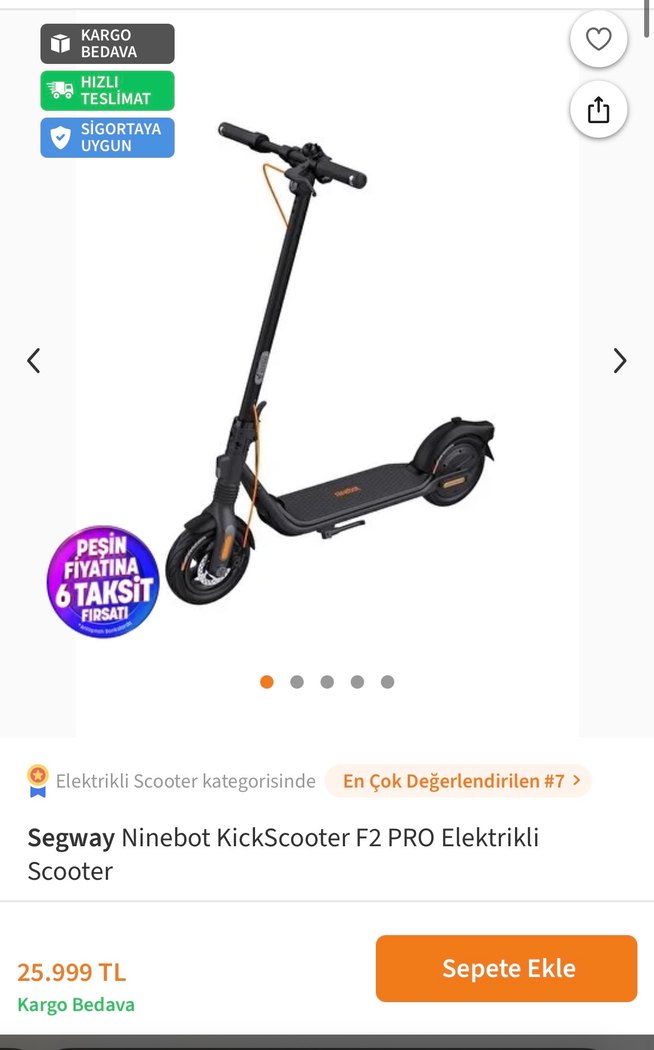Click the Sigortaya Uygun shield badge
Image resolution: width=654 pixels, height=1050 pixels.
tap(107, 138)
